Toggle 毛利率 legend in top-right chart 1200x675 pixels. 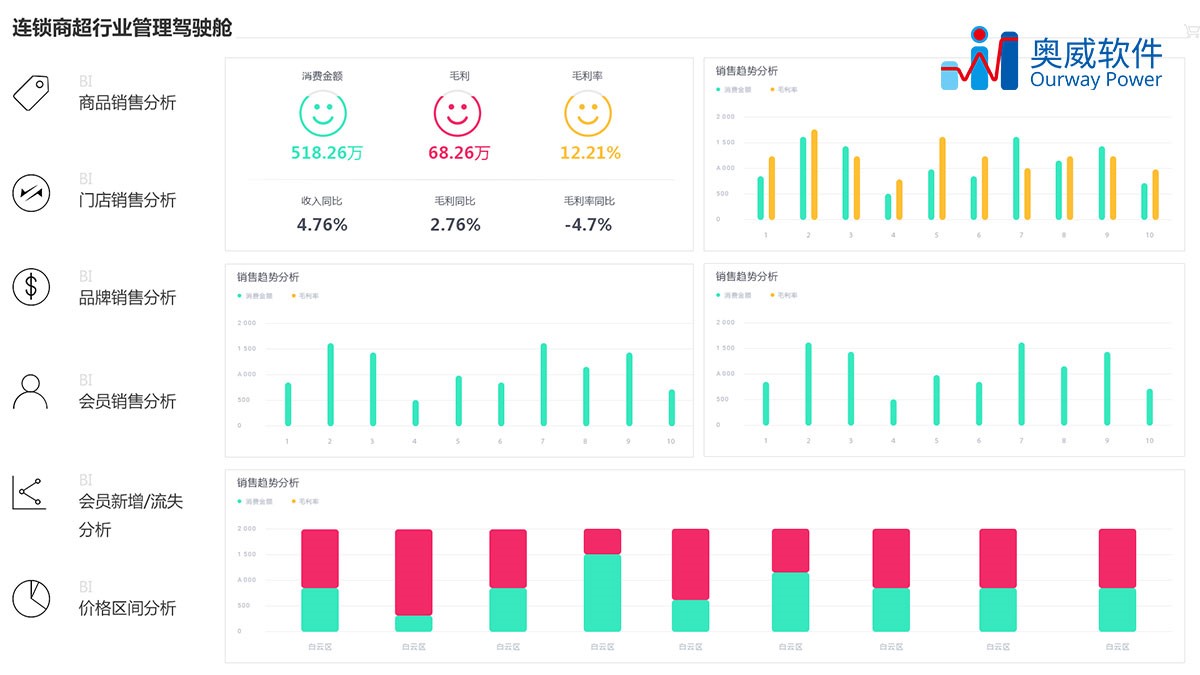coord(784,90)
